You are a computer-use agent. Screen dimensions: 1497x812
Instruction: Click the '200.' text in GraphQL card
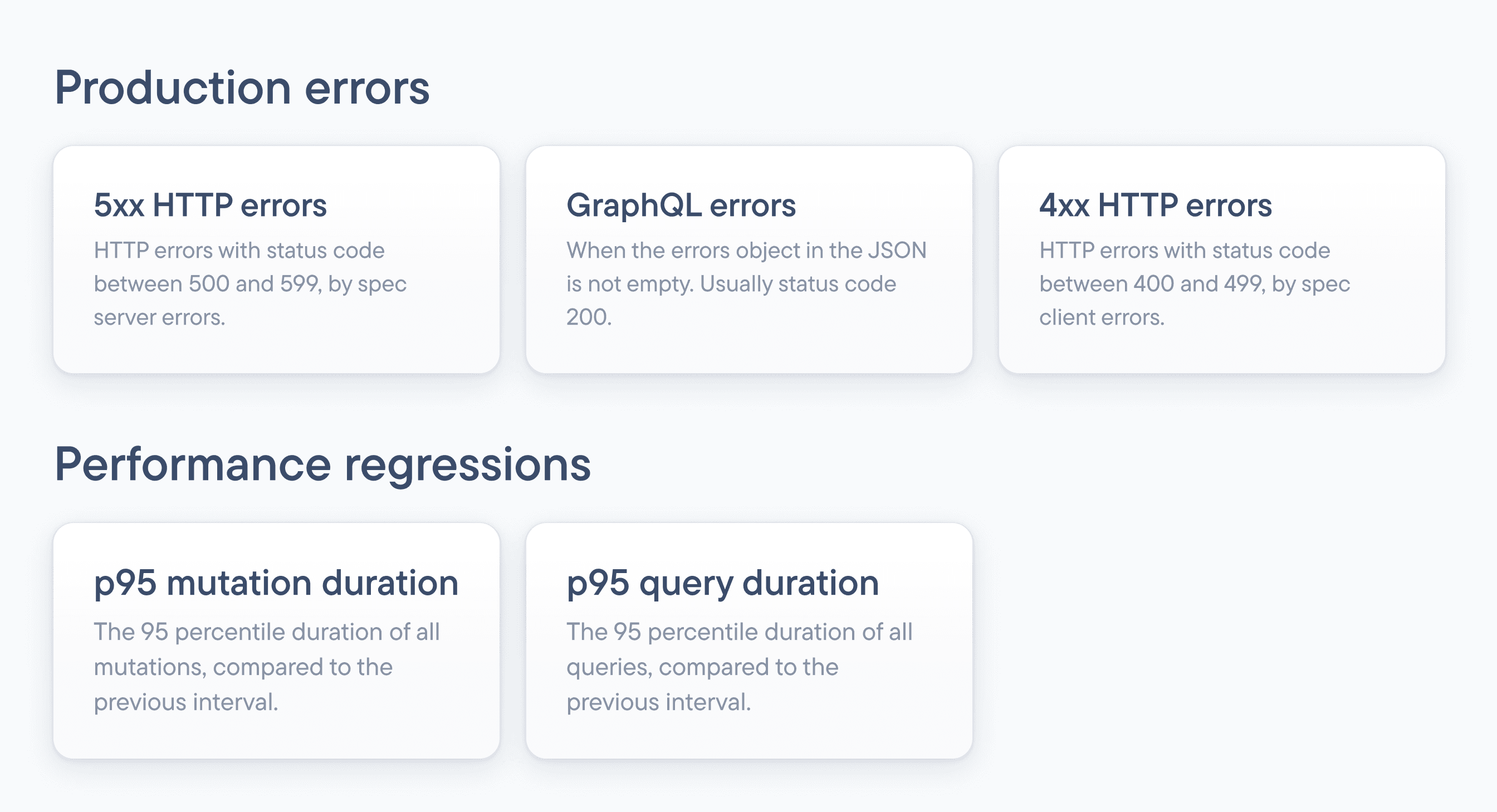pyautogui.click(x=589, y=317)
